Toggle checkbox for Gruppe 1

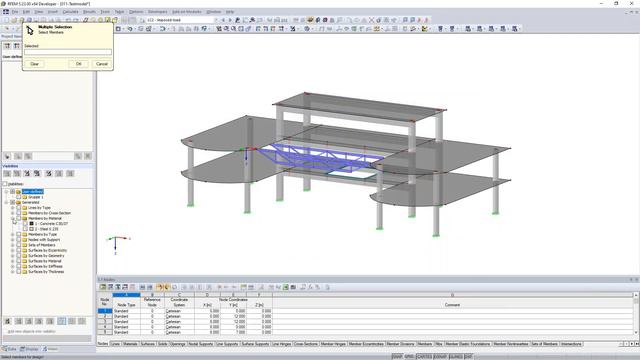click(19, 197)
